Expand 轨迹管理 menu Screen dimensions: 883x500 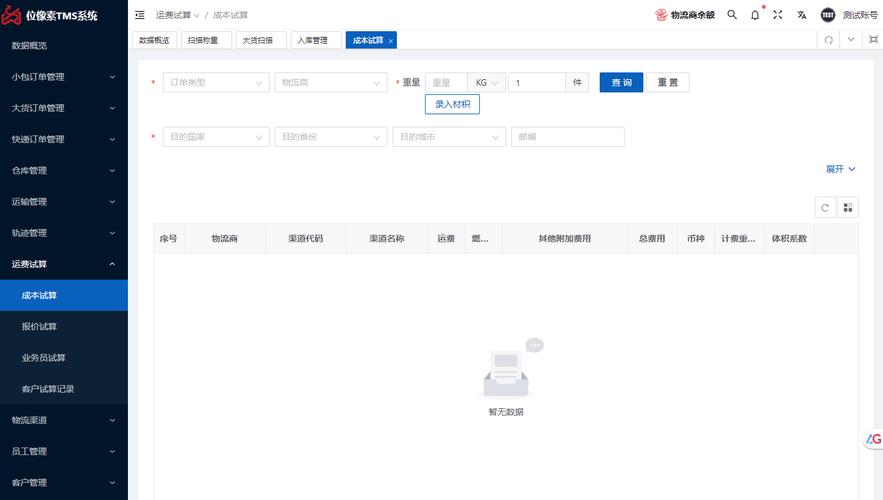64,233
